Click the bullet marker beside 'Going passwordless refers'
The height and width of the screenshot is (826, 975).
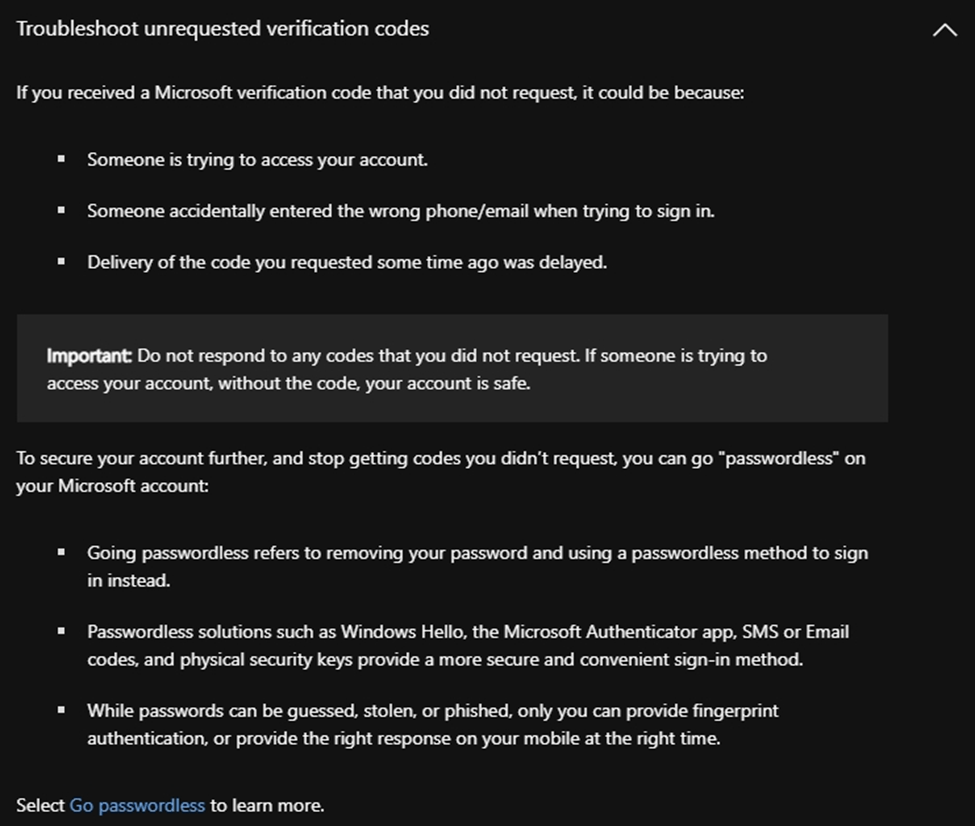click(x=61, y=552)
